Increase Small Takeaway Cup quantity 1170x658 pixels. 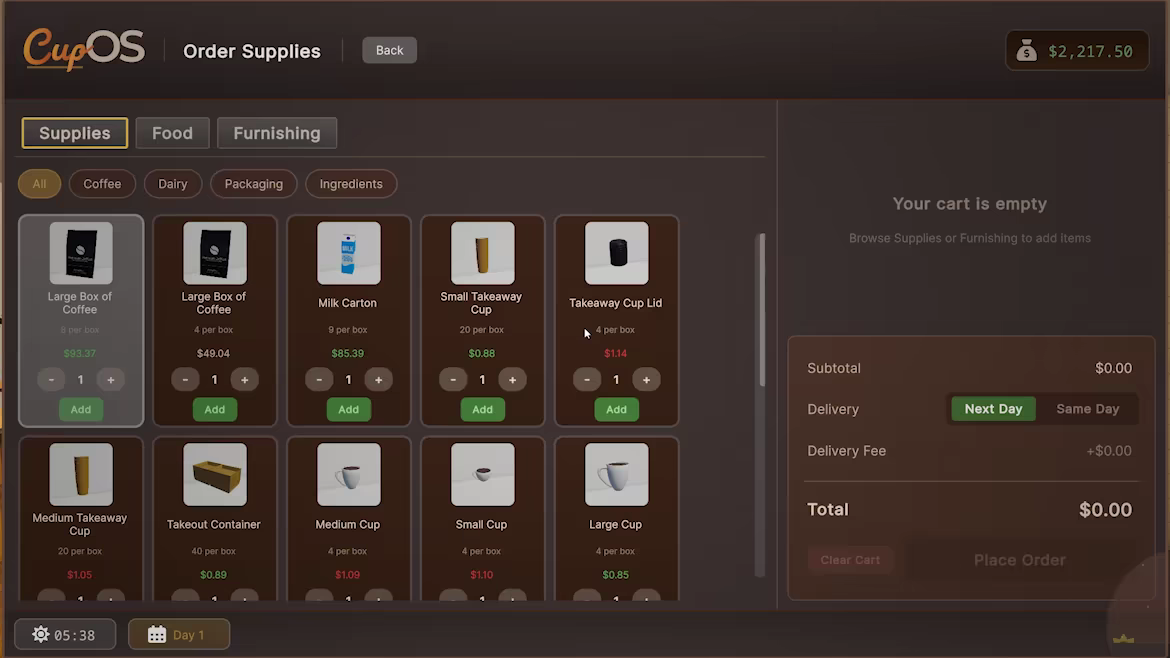[x=512, y=380]
